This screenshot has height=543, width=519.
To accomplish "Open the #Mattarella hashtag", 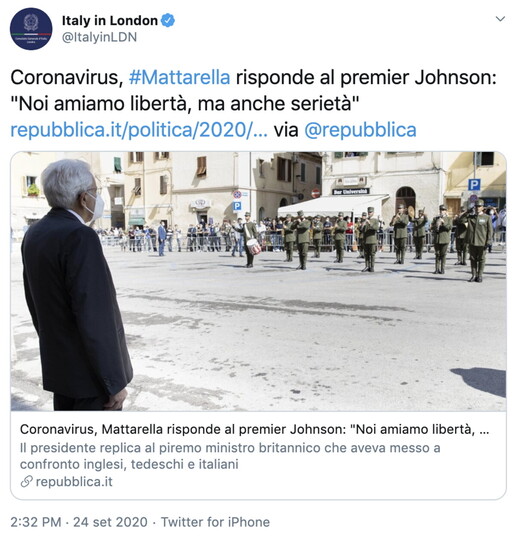I will pyautogui.click(x=179, y=77).
